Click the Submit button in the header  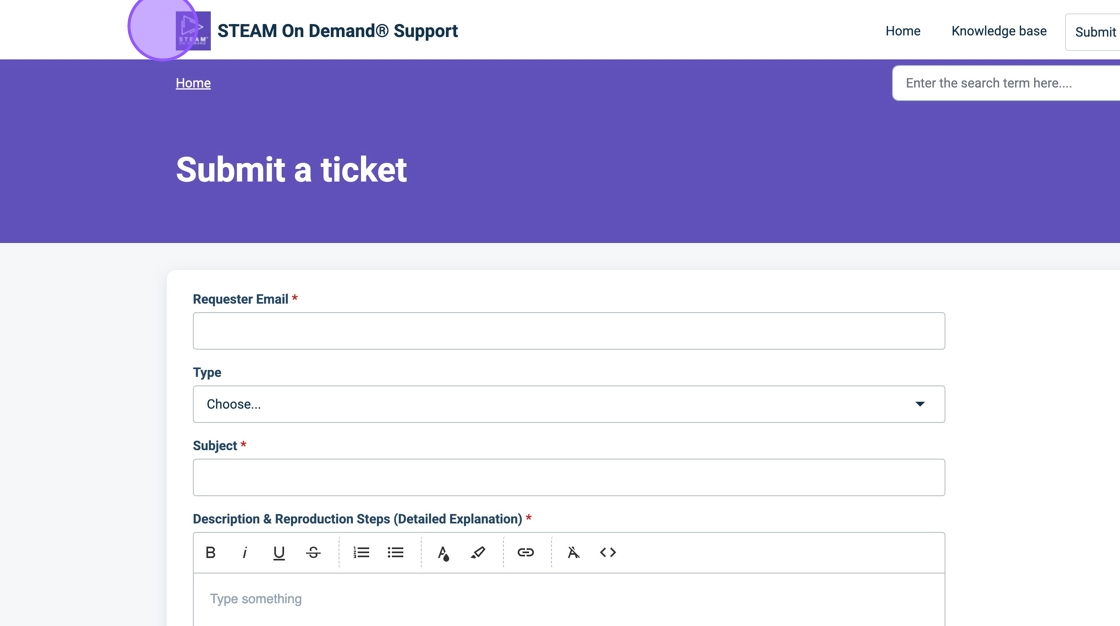[1094, 32]
